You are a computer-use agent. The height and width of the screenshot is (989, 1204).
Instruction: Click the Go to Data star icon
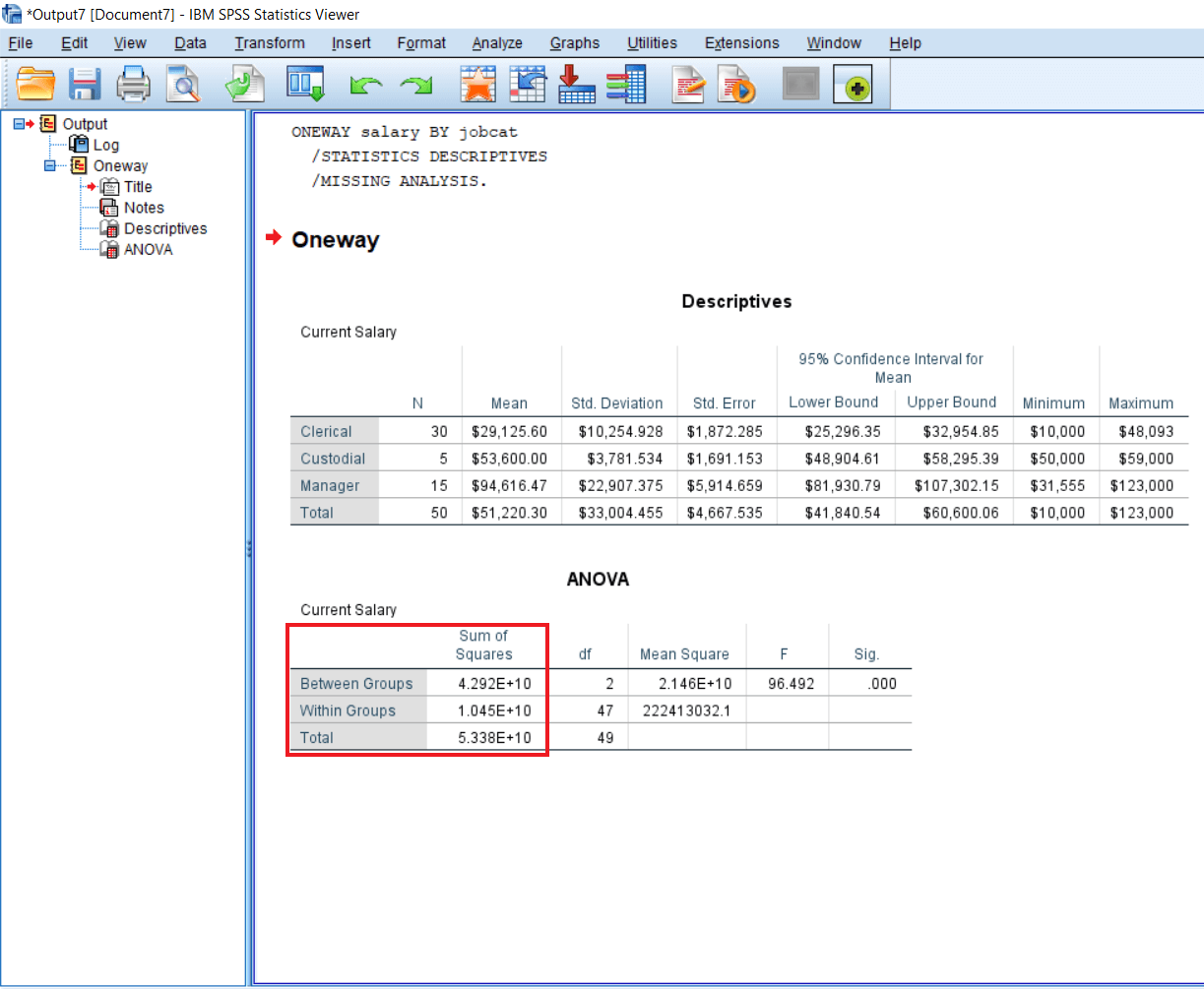[477, 85]
